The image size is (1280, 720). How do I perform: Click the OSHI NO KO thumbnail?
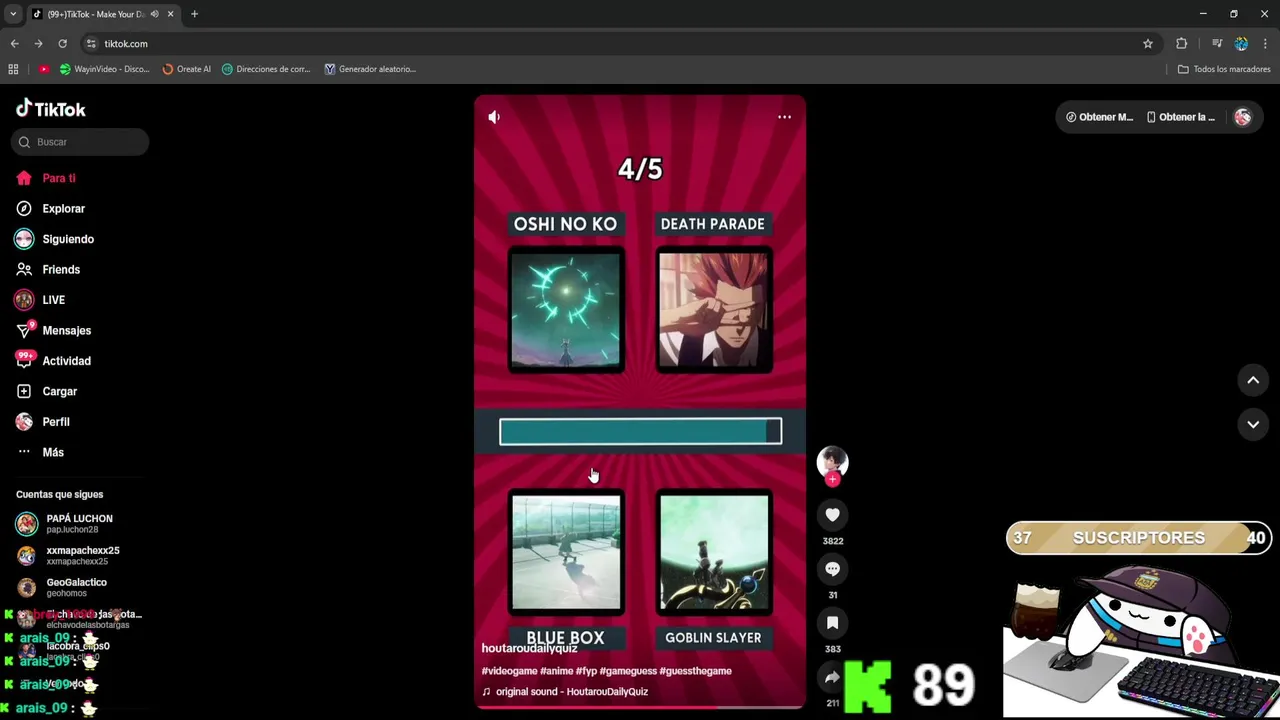[x=566, y=310]
